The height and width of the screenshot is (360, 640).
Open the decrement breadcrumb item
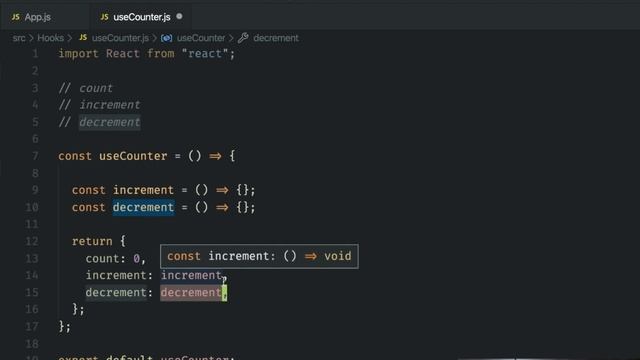click(276, 38)
